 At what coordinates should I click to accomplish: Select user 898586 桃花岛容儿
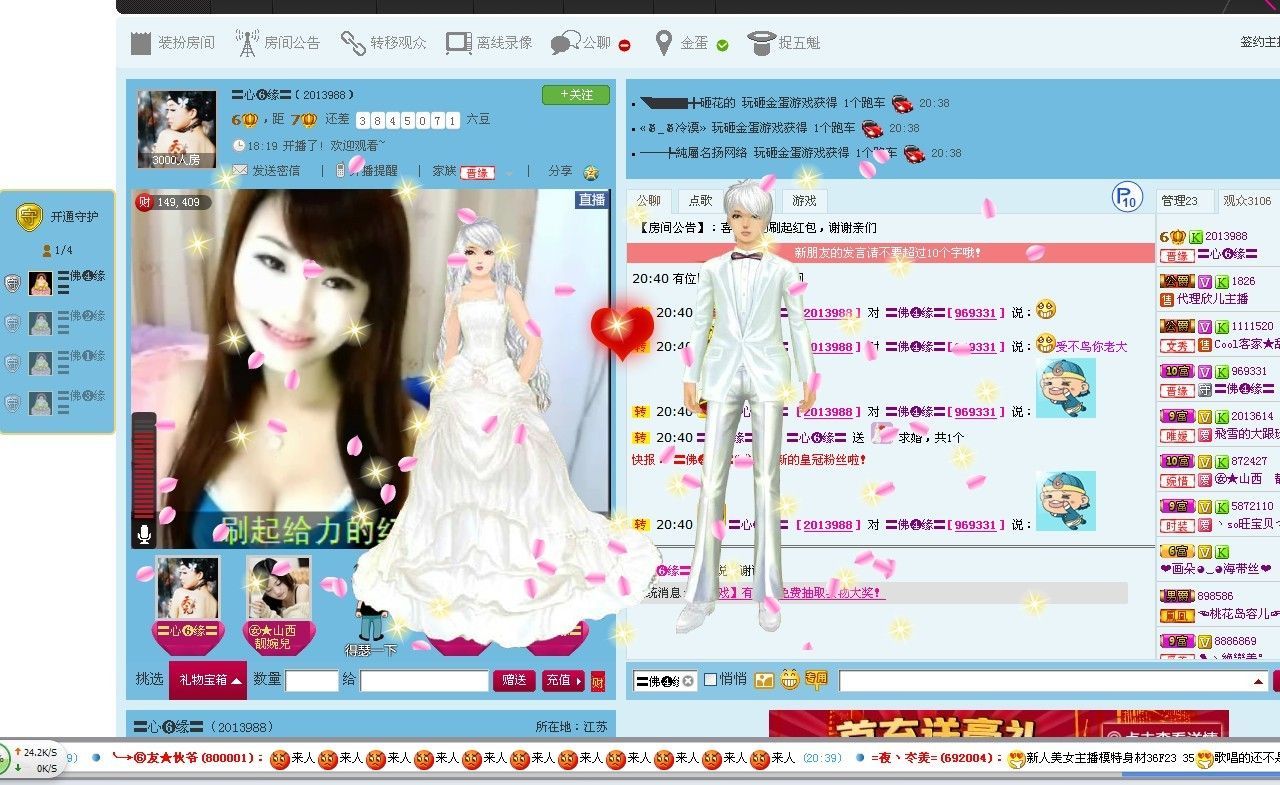click(1219, 606)
